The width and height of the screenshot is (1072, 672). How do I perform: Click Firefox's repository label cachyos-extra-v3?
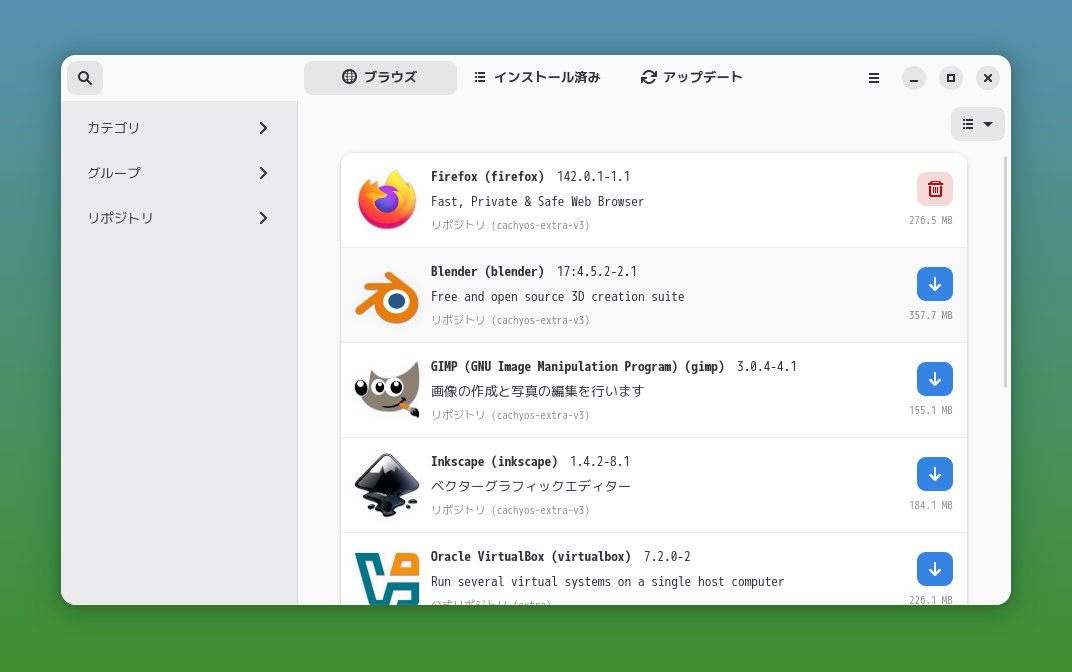tap(510, 225)
